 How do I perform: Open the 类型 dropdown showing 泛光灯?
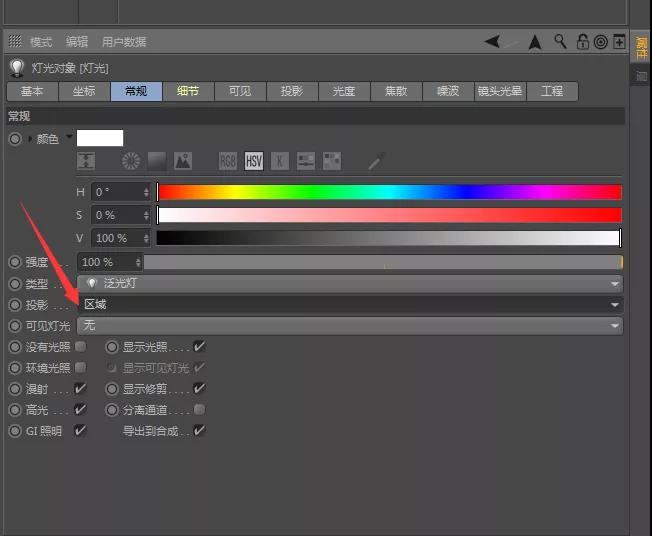tap(350, 283)
